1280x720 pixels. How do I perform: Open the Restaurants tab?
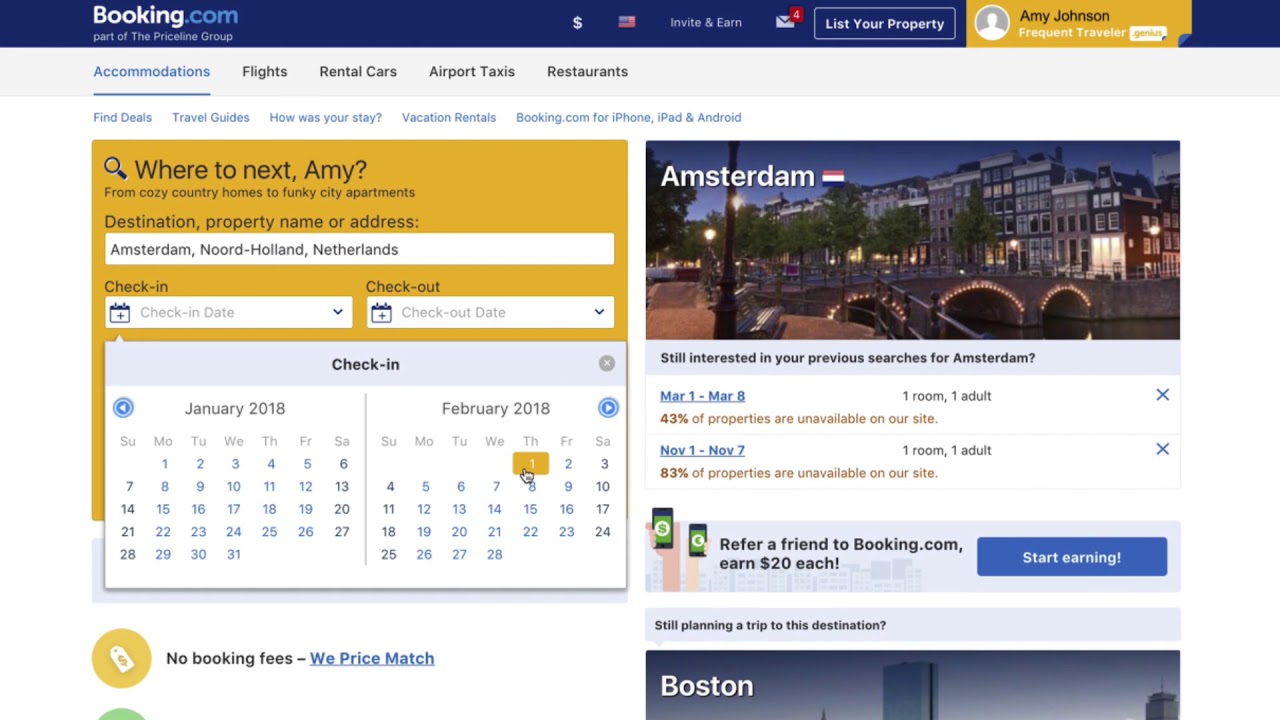587,71
